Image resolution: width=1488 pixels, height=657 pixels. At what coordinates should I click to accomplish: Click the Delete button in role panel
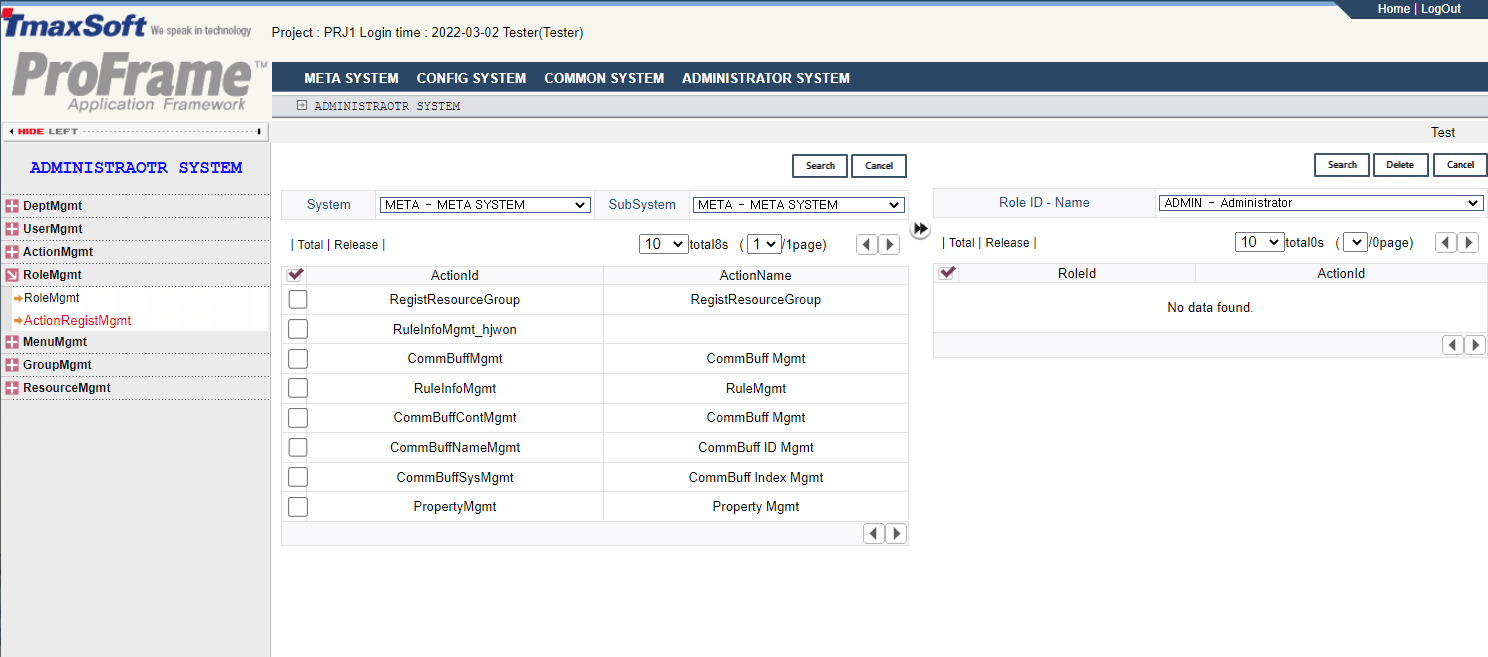point(1400,165)
